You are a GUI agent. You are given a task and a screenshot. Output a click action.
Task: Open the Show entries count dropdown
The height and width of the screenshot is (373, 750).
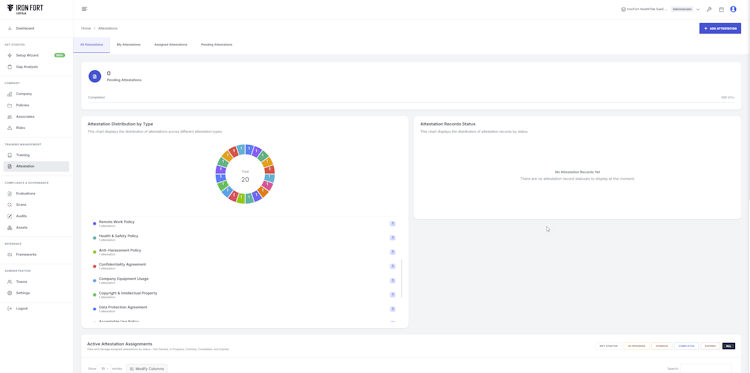pyautogui.click(x=104, y=369)
